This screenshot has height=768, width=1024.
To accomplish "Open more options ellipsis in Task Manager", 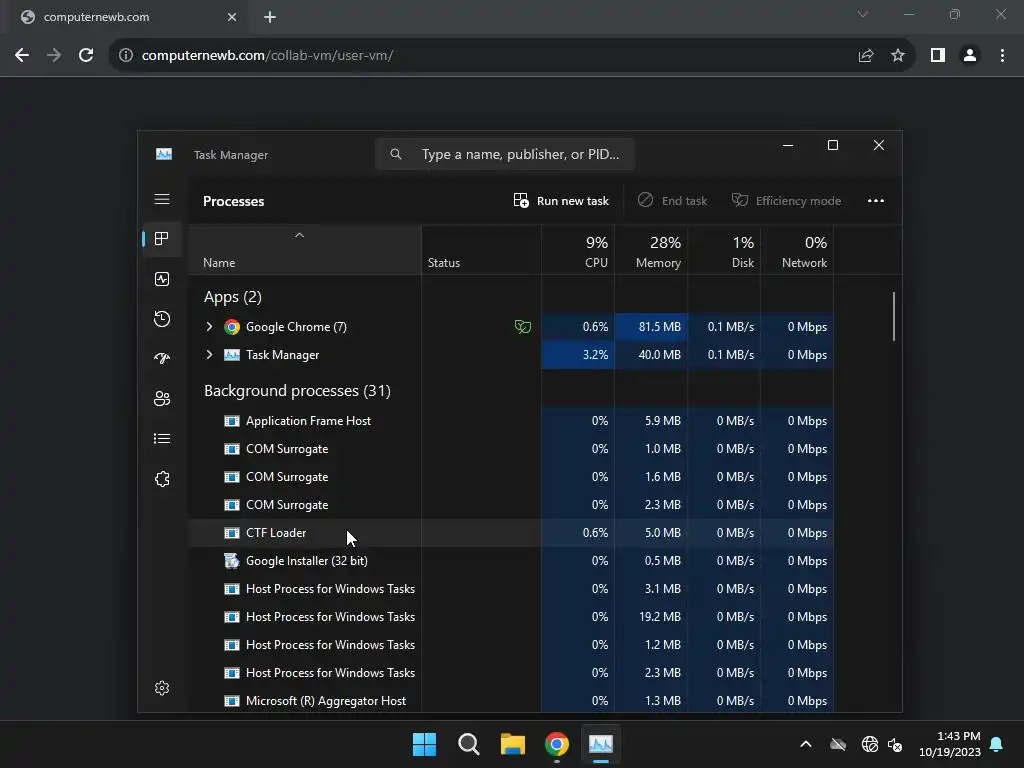I will [876, 200].
